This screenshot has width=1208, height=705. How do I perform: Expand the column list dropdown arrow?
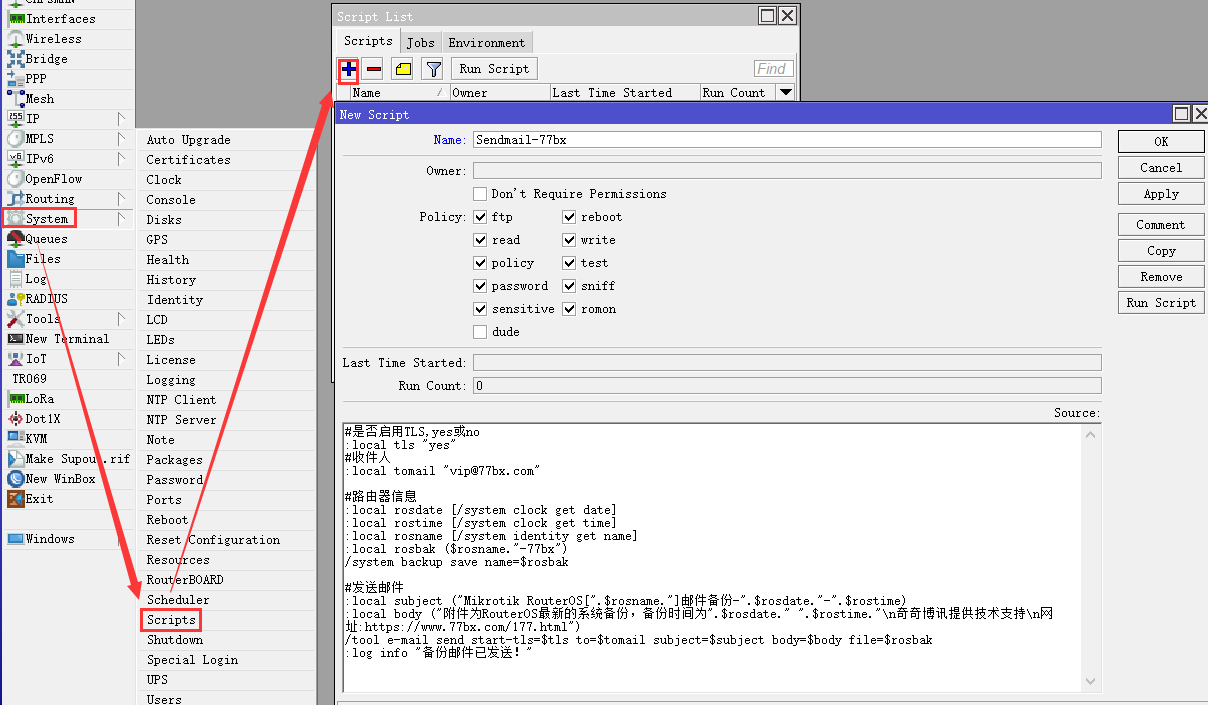tap(785, 93)
